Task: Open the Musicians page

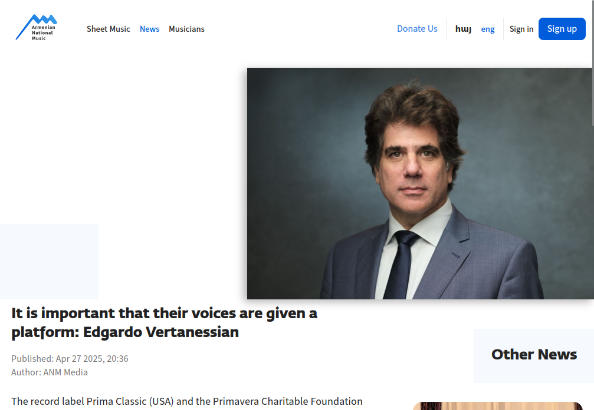Action: [186, 29]
